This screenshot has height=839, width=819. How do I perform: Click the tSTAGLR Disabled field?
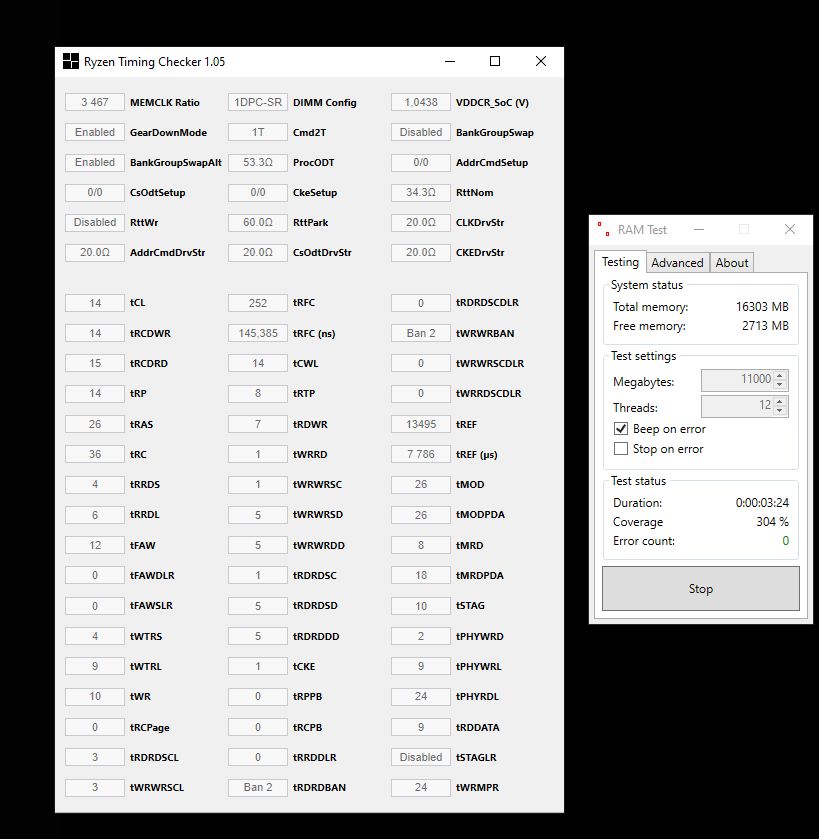point(421,757)
